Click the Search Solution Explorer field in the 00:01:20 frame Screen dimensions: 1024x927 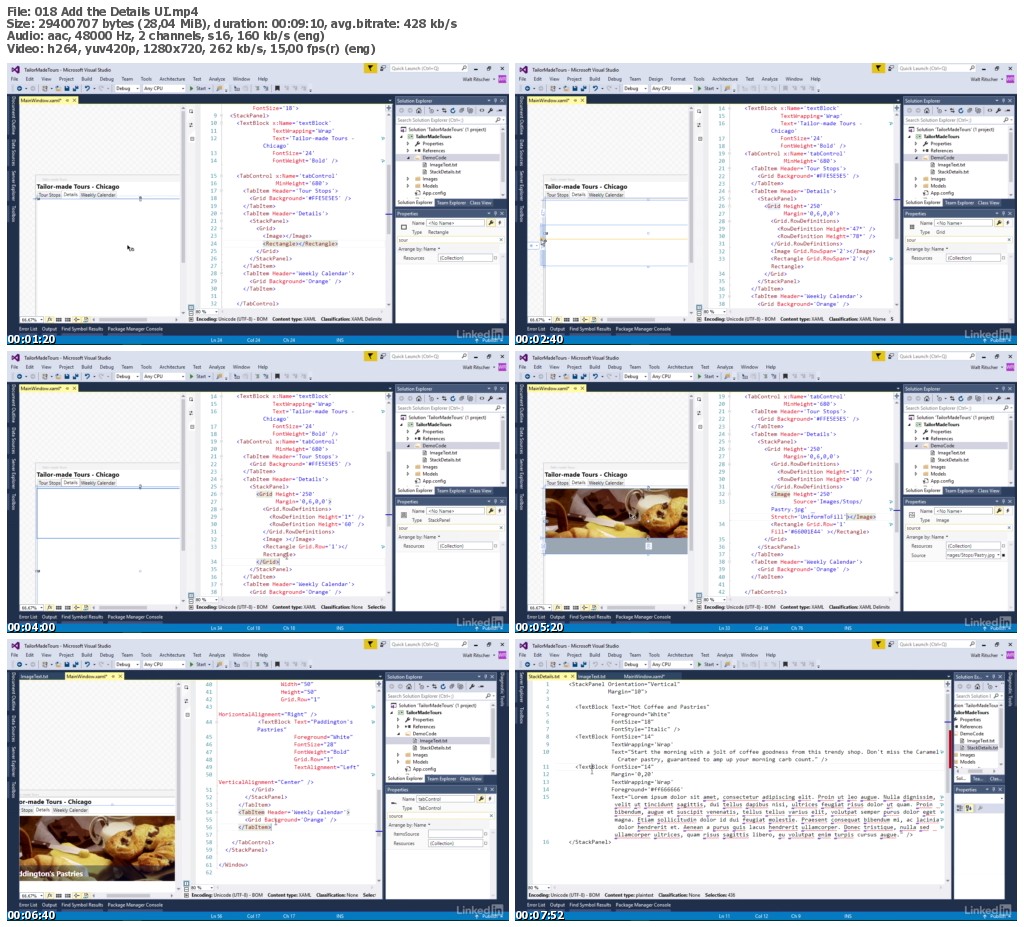point(450,120)
